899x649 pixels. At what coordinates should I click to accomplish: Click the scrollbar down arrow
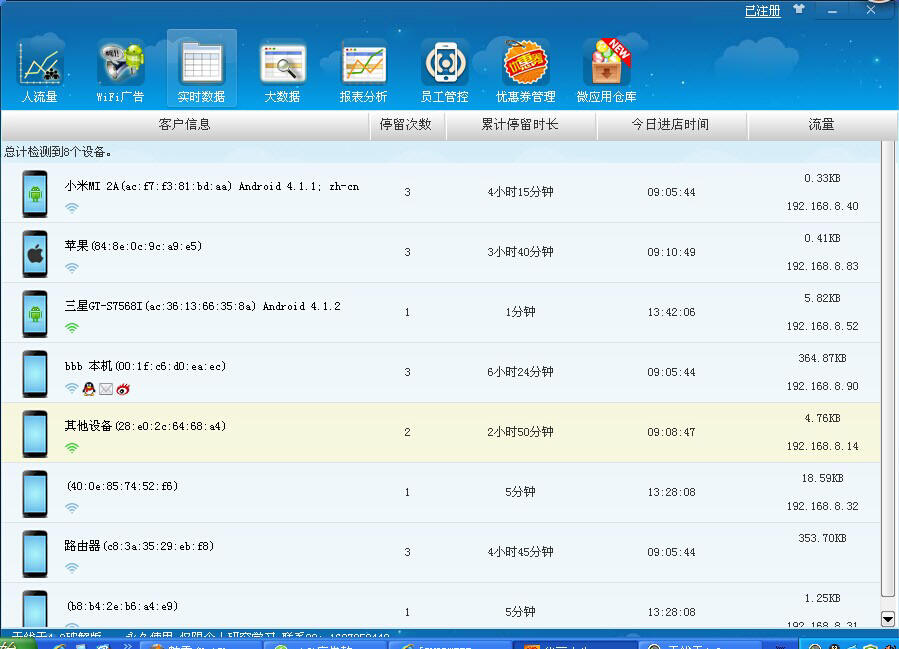point(888,619)
